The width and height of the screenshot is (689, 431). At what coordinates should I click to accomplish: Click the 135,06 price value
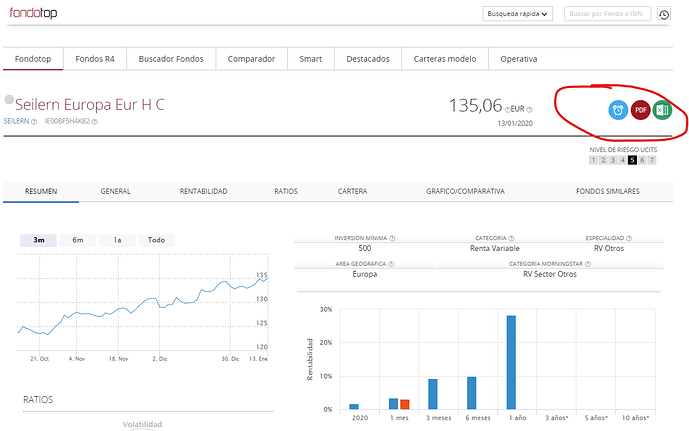[475, 106]
